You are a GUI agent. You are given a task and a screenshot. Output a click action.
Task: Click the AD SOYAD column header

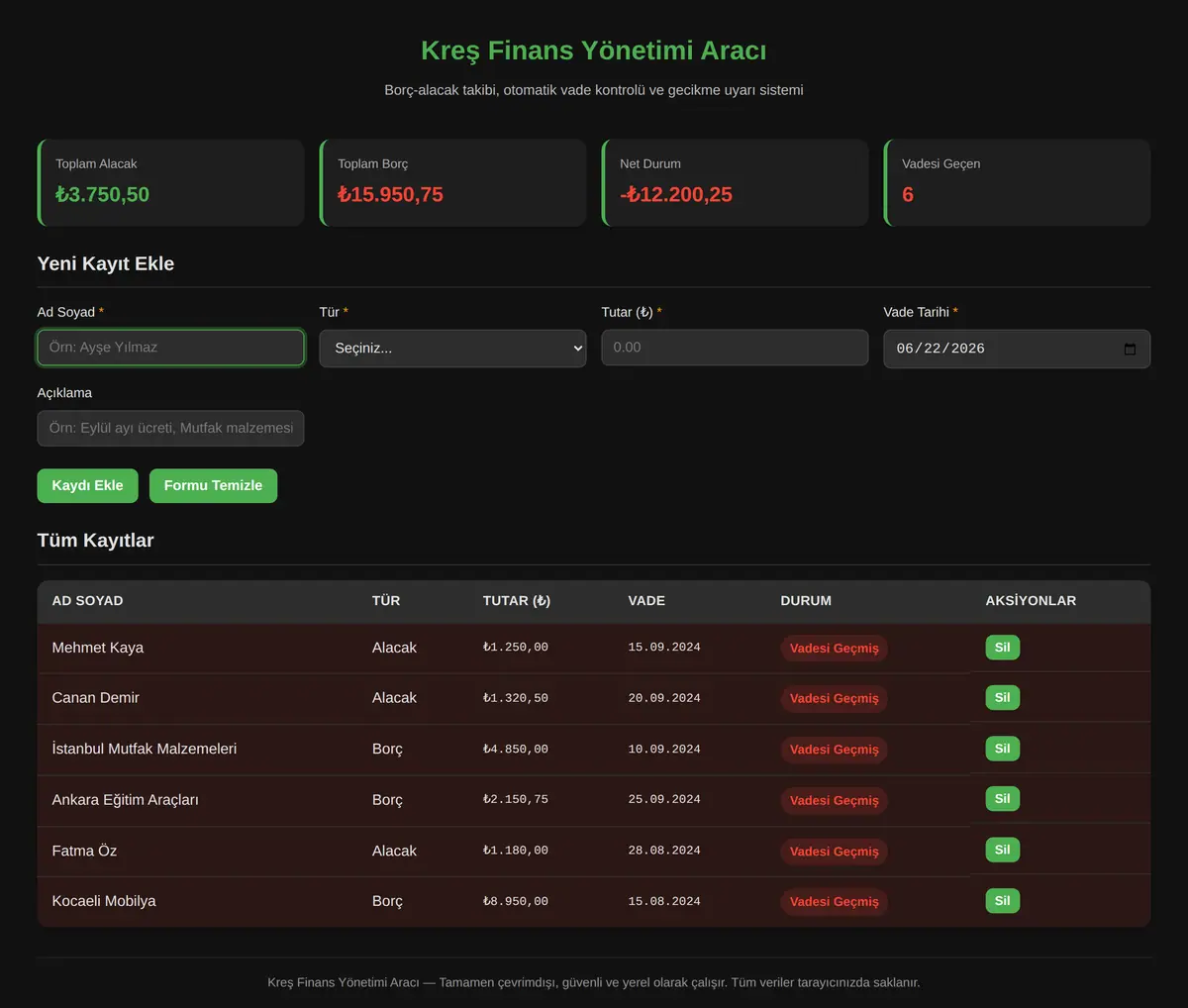[87, 601]
